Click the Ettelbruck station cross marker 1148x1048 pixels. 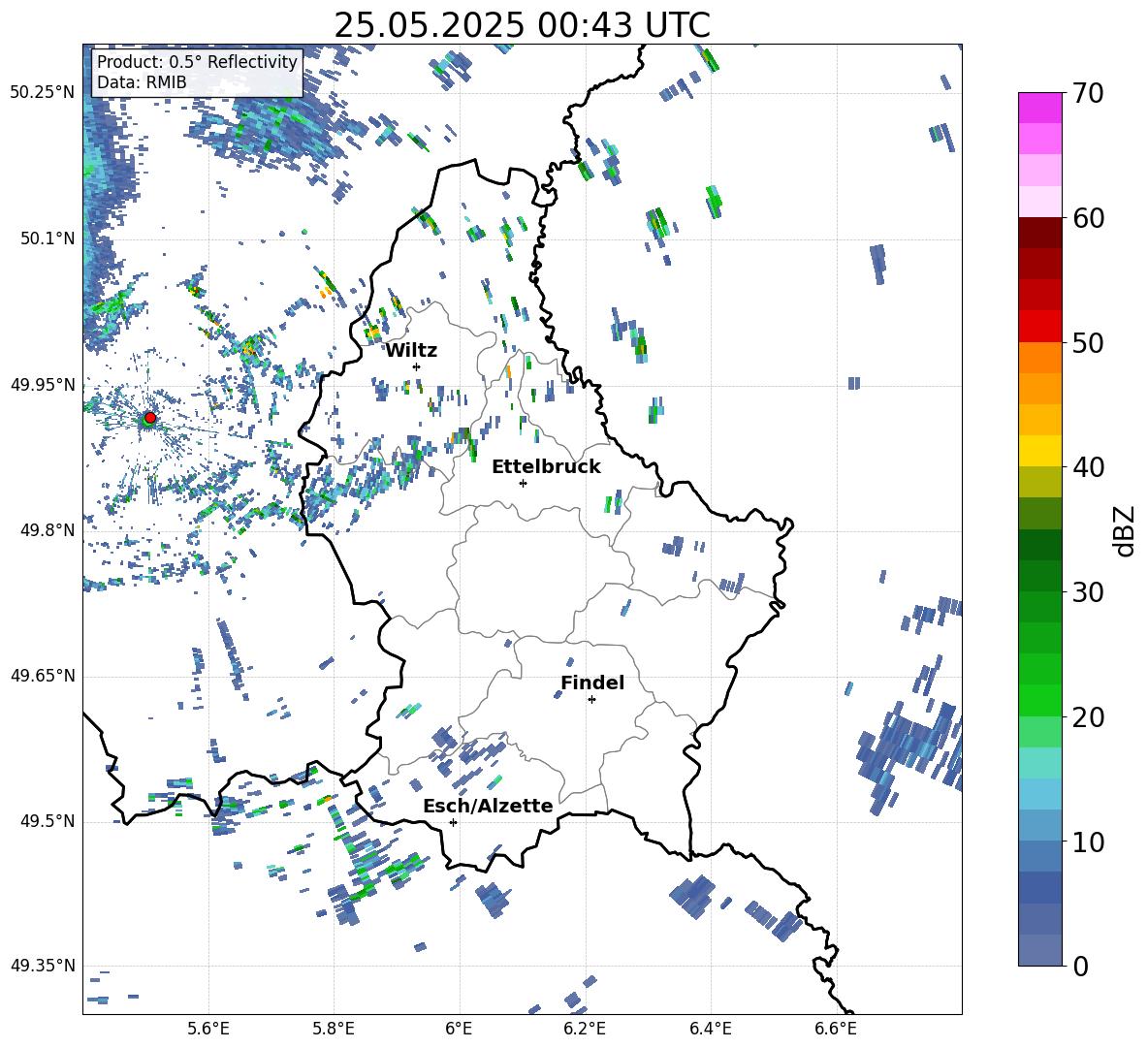pyautogui.click(x=523, y=483)
